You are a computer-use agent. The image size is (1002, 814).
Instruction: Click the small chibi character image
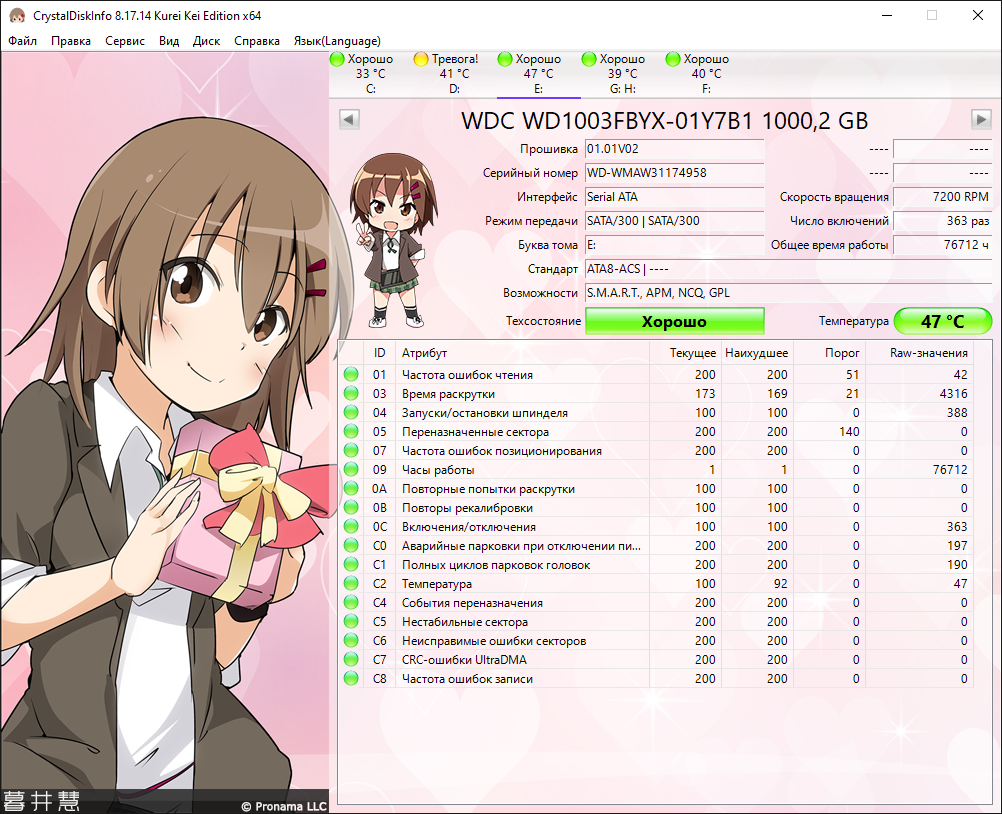click(392, 241)
